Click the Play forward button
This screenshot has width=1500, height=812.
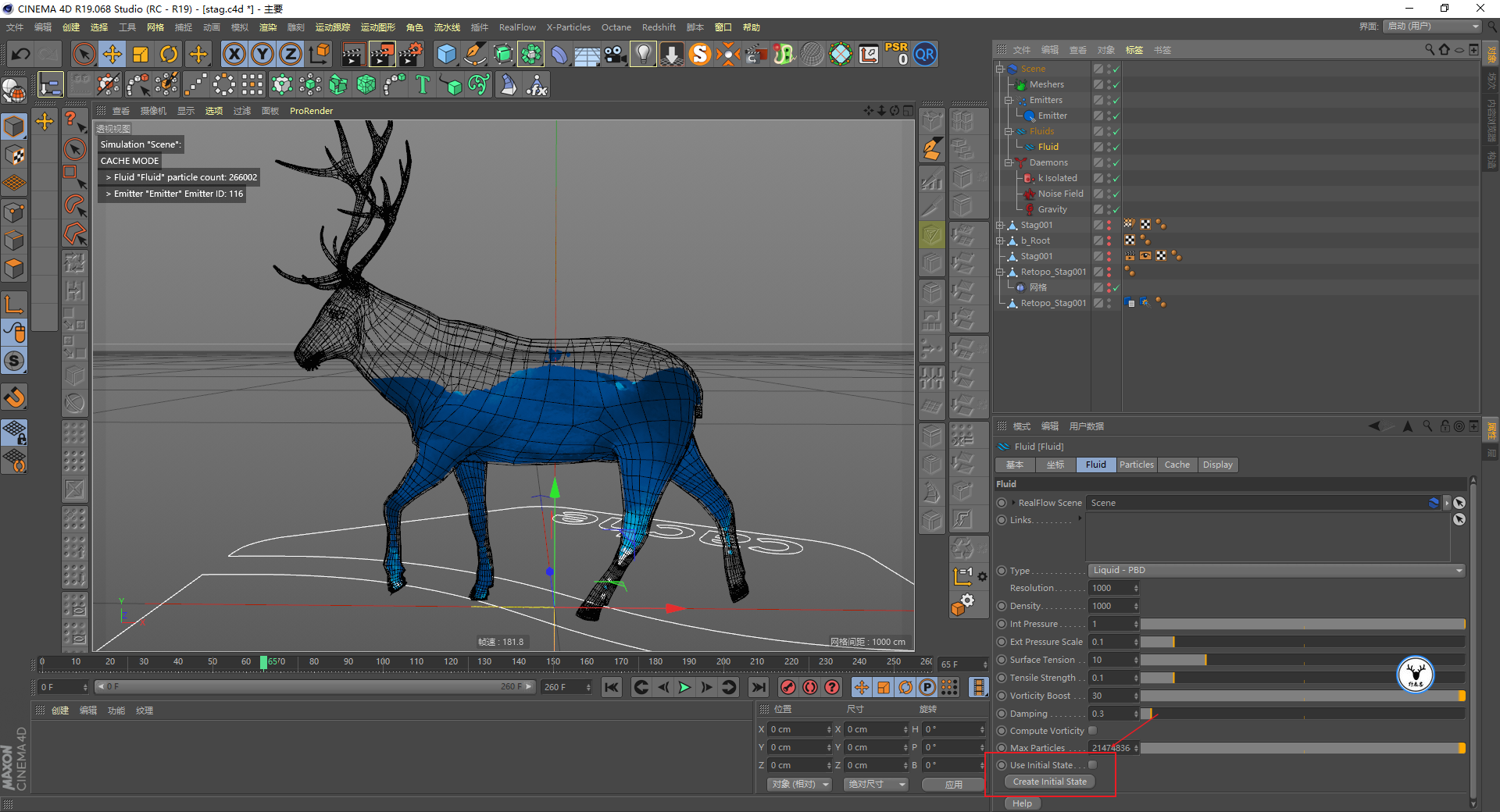(x=684, y=687)
